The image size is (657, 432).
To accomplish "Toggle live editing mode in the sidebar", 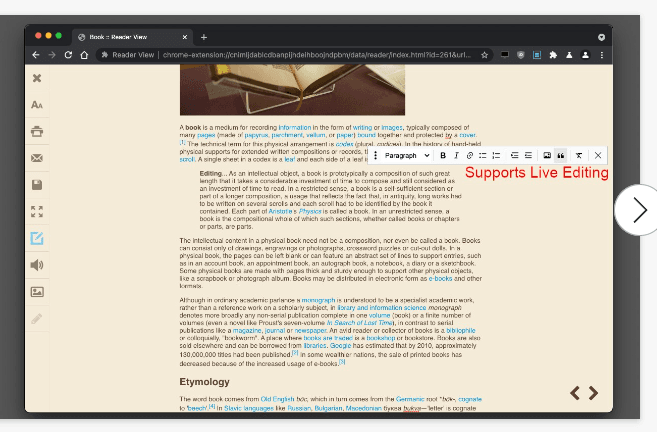I will [37, 238].
